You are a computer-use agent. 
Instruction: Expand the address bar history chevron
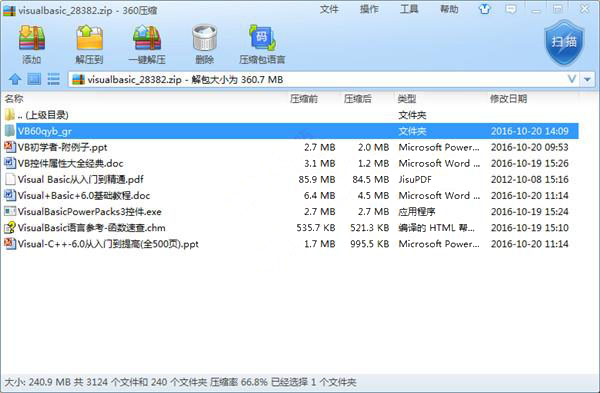click(x=572, y=79)
